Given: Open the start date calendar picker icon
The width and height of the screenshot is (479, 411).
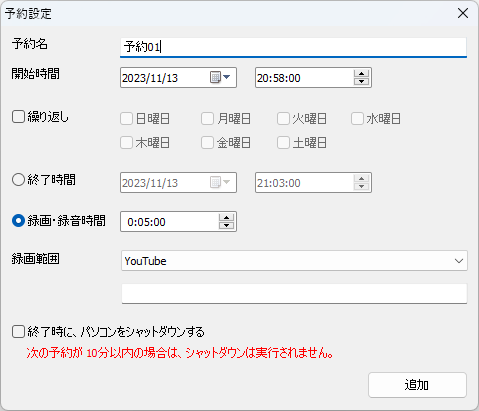Looking at the screenshot, I should 215,77.
